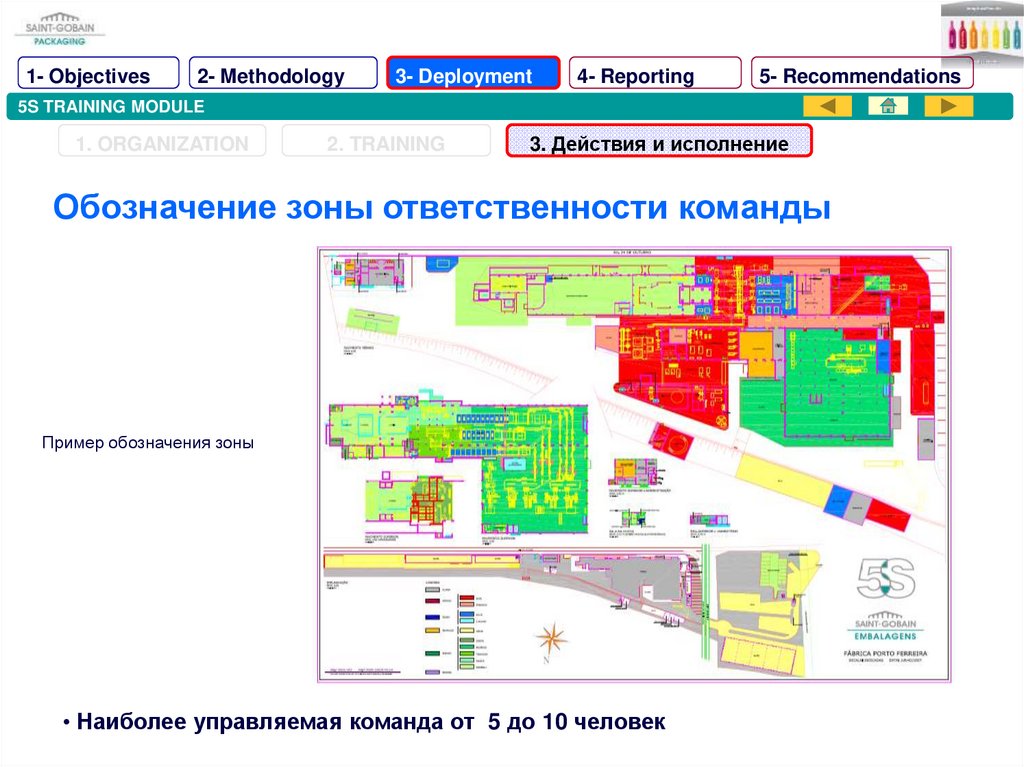Click the next slide arrow button

tap(948, 106)
